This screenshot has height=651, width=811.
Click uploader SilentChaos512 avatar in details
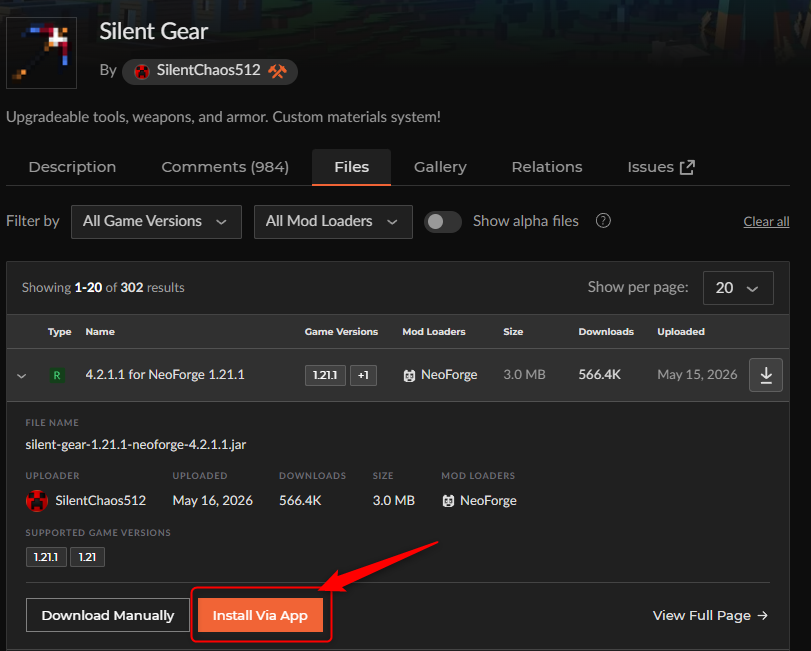(37, 501)
